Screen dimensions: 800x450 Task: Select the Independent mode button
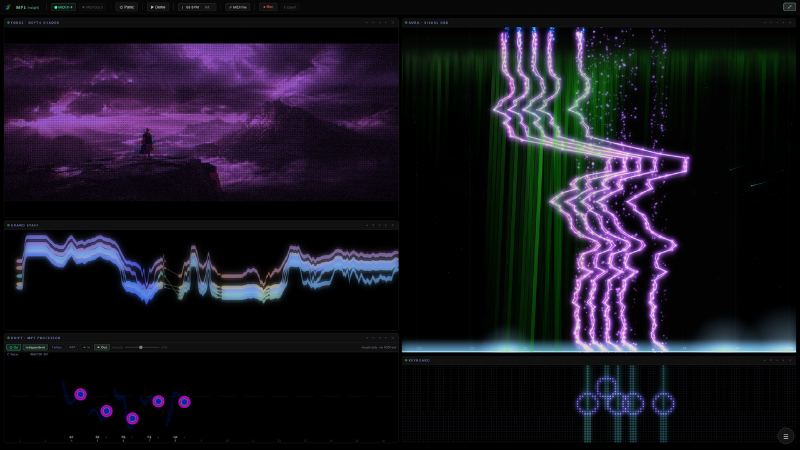35,347
